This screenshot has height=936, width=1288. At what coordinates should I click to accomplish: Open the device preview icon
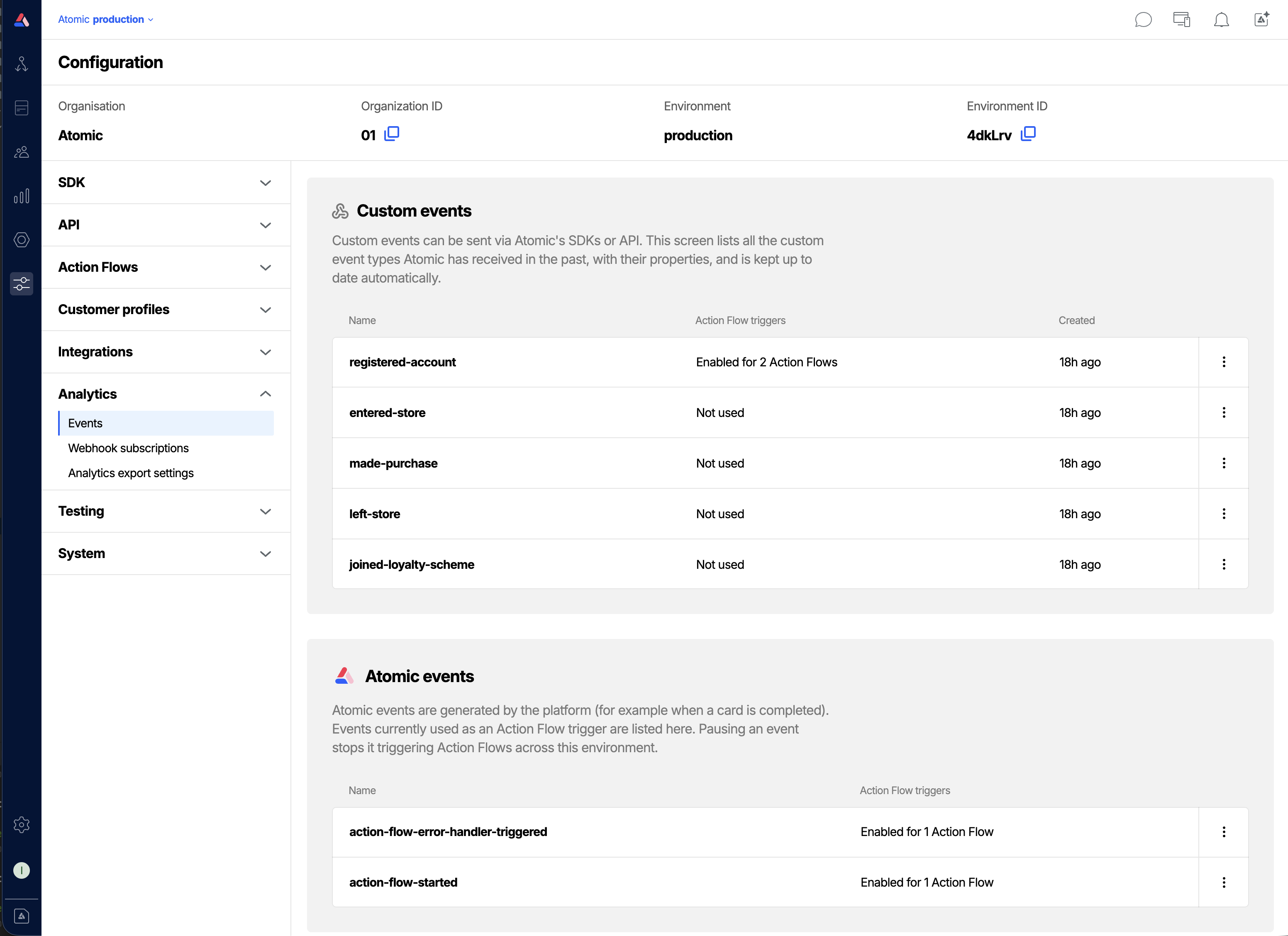tap(1182, 20)
